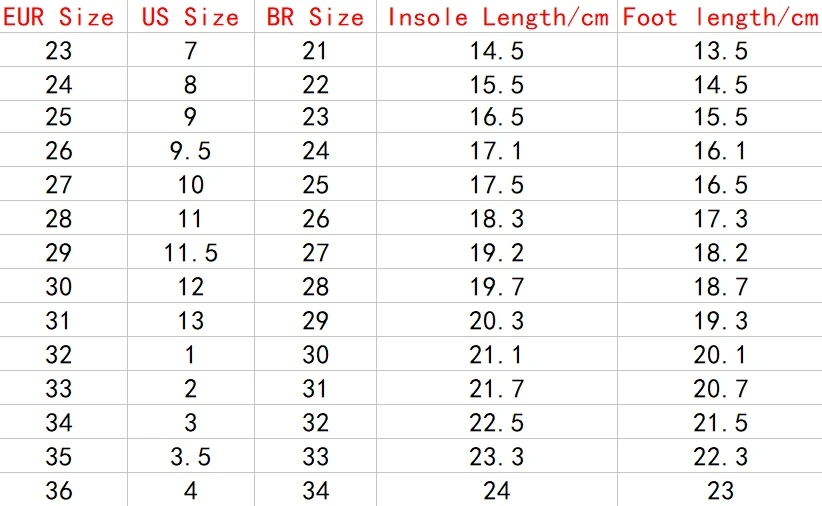
Task: Select the Insole Length/cm header cell
Action: coord(497,16)
